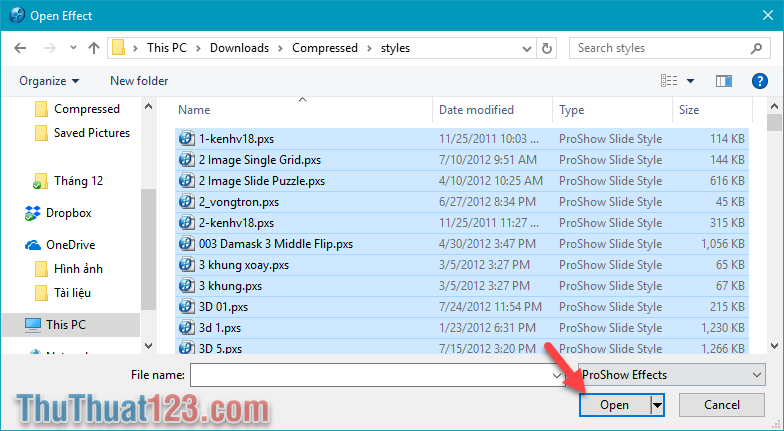Go forward using the forward arrow
The height and width of the screenshot is (431, 784).
coord(50,48)
